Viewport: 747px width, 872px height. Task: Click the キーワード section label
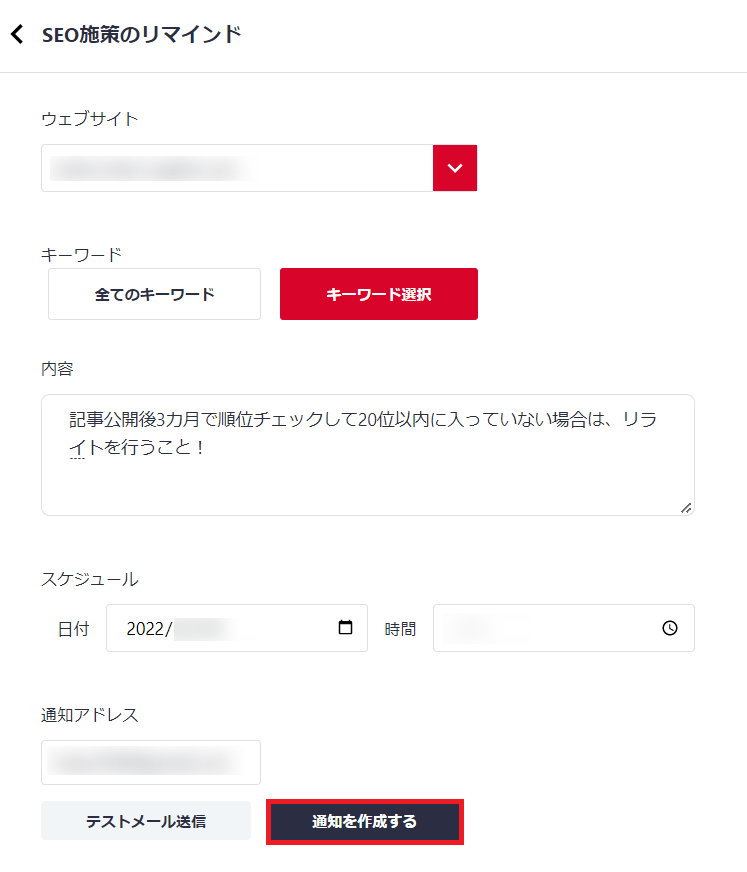[x=81, y=255]
